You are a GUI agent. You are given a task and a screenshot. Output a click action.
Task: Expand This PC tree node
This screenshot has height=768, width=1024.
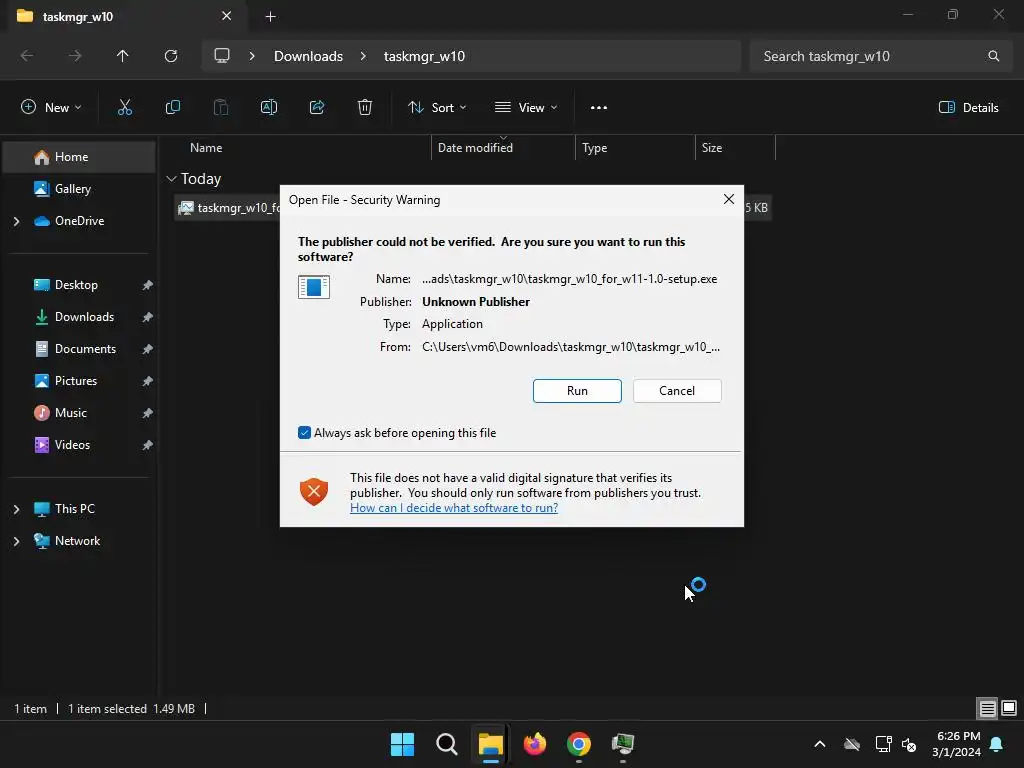[17, 509]
